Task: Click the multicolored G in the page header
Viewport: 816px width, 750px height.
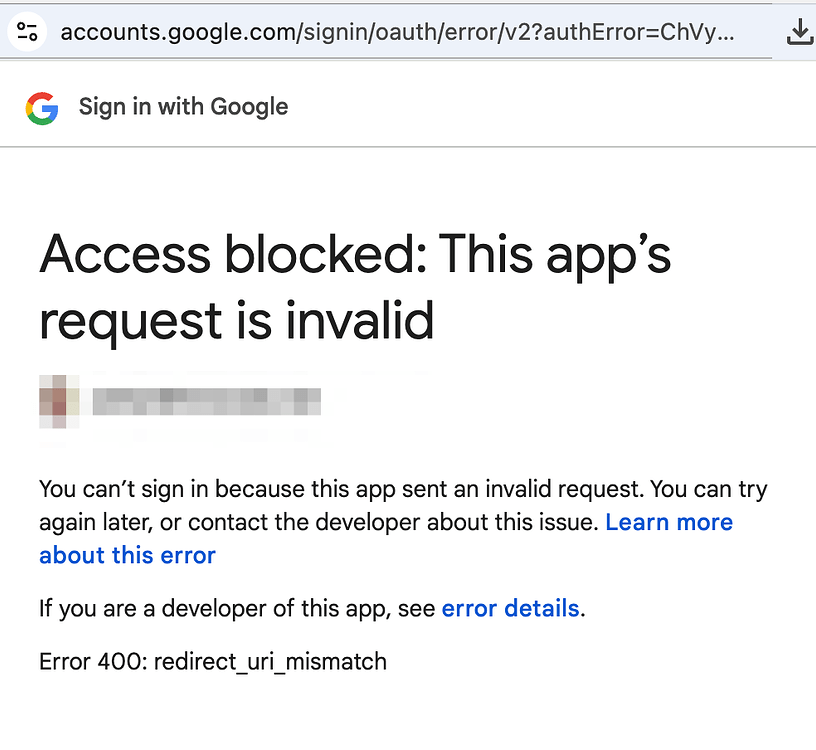Action: (x=40, y=105)
